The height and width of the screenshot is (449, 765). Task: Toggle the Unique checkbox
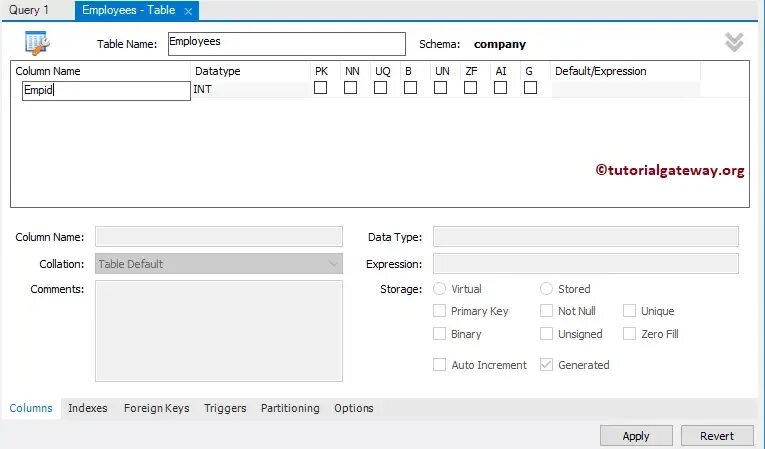click(x=629, y=311)
